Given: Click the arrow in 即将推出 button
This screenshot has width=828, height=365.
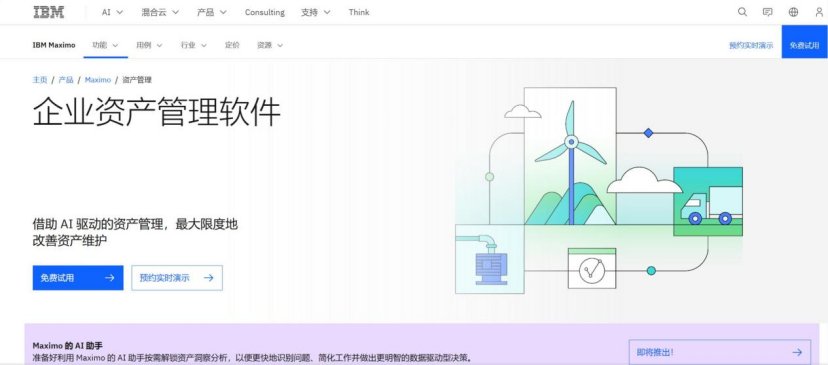Looking at the screenshot, I should pos(797,352).
